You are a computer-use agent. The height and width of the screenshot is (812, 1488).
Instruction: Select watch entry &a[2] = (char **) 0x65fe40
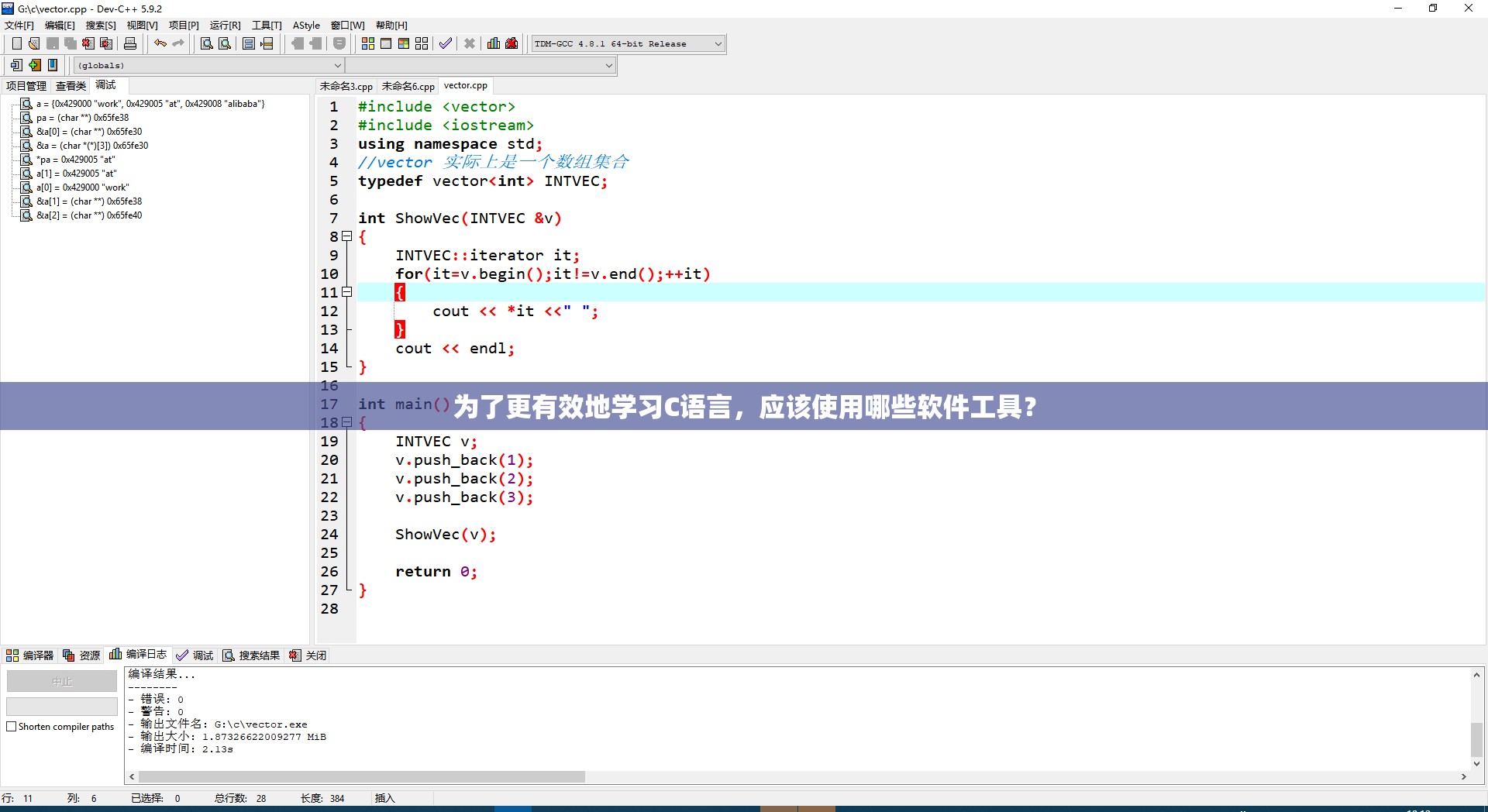click(x=89, y=215)
